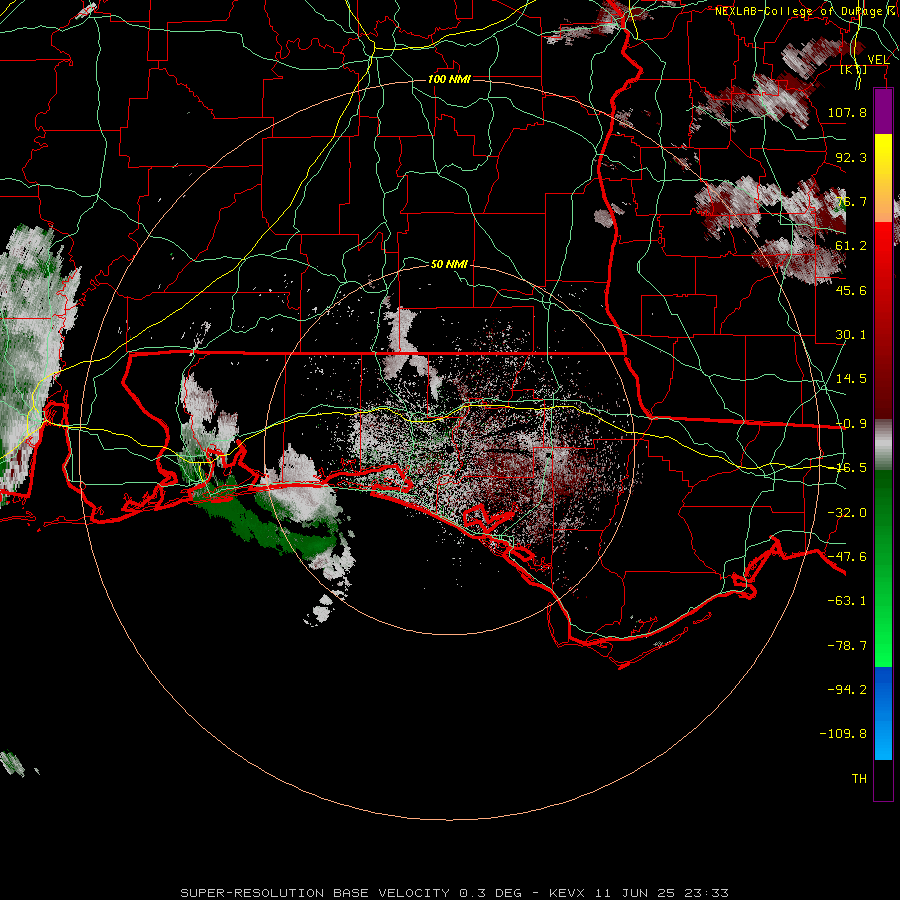This screenshot has width=900, height=900.
Task: Click the -32.0 legend value
Action: coord(847,513)
